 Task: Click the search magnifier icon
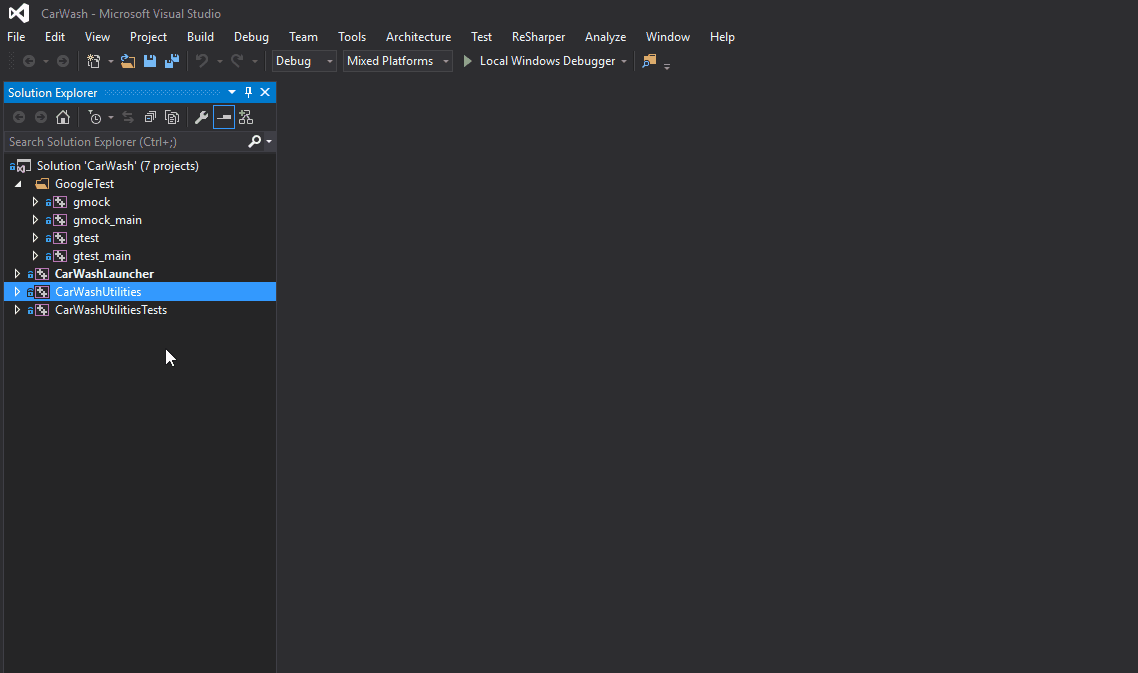tap(254, 141)
